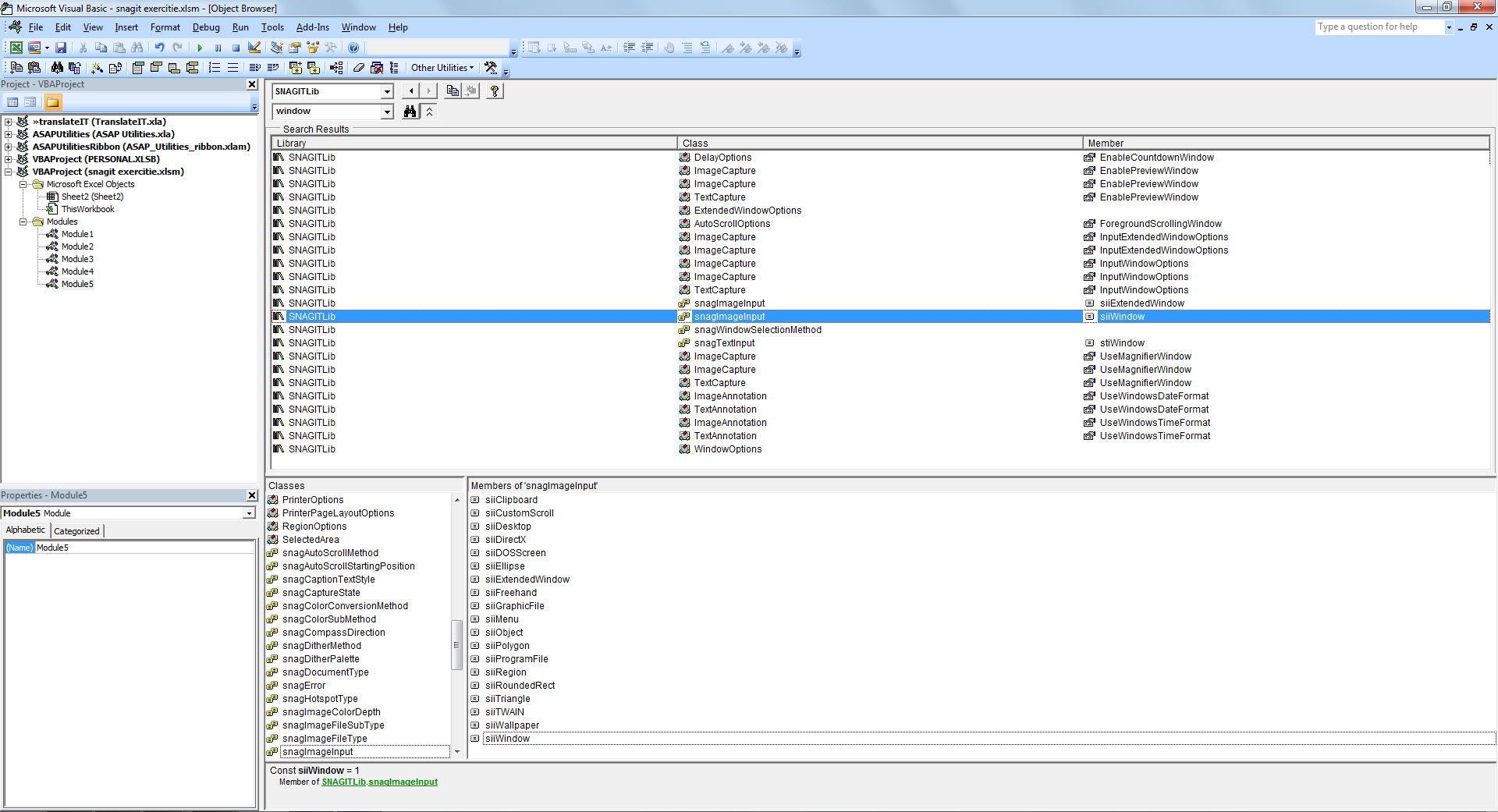Open the Tools menu

(x=272, y=27)
